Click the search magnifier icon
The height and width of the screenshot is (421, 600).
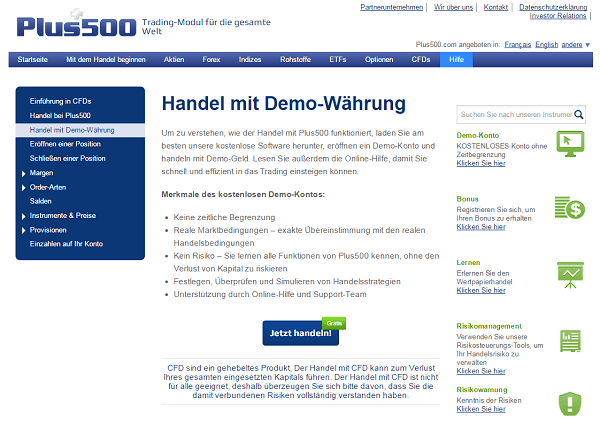pyautogui.click(x=579, y=114)
